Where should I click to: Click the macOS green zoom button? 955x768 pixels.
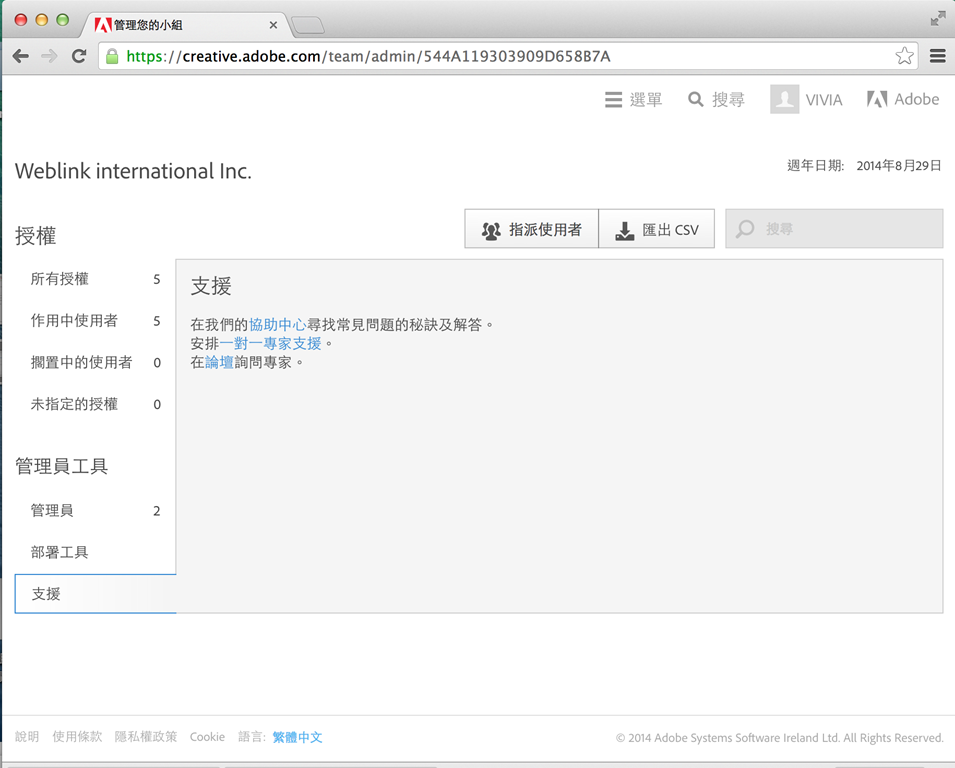tap(62, 19)
